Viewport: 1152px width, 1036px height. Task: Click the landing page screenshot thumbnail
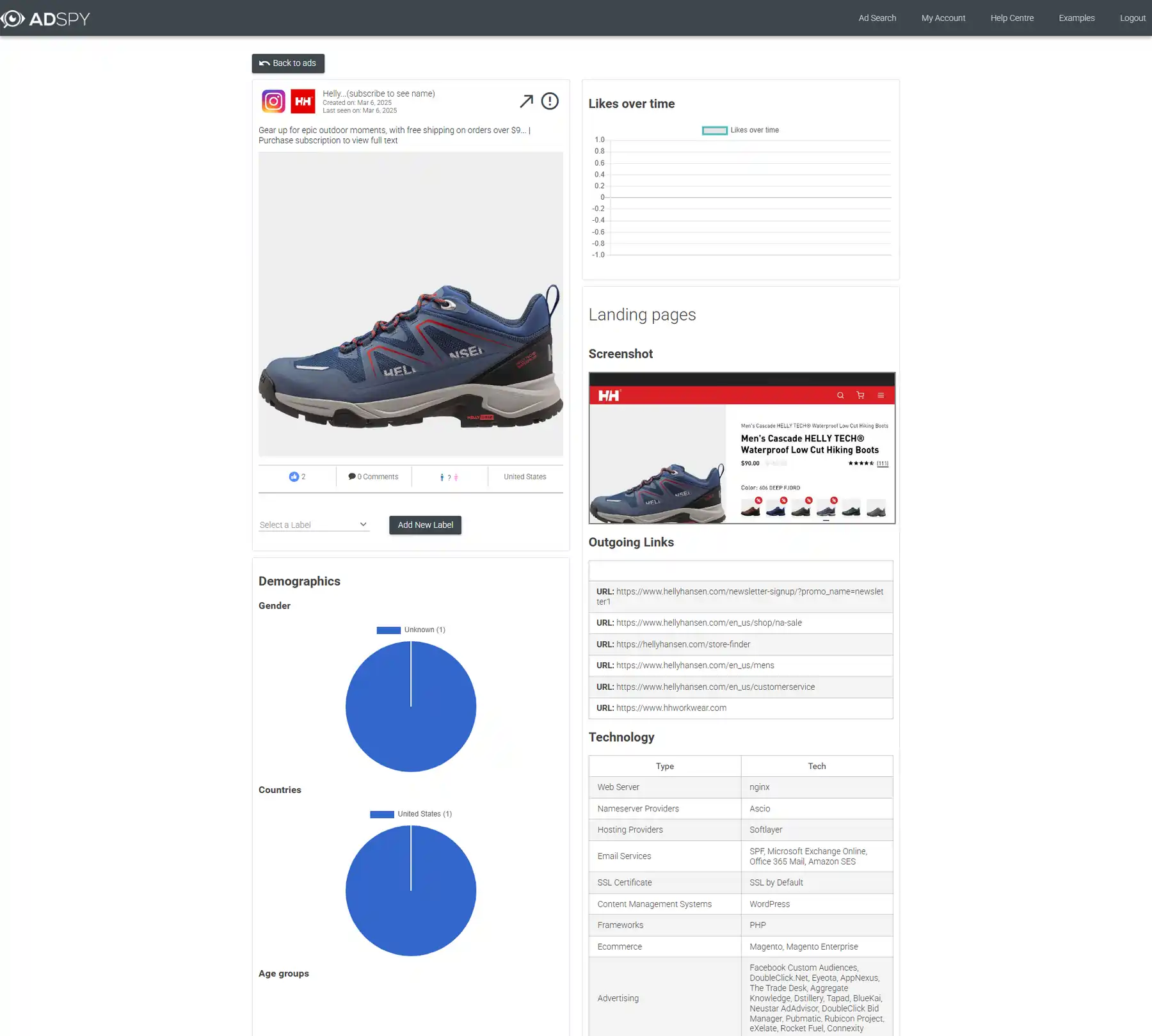(742, 448)
